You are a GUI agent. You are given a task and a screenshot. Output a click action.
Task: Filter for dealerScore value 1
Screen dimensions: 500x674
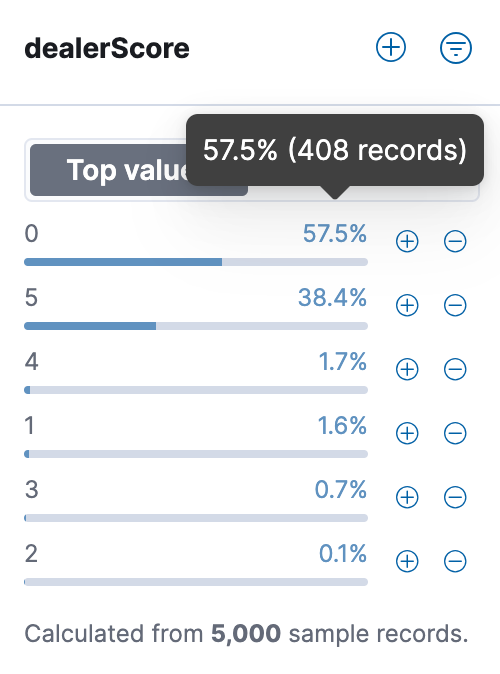point(407,433)
